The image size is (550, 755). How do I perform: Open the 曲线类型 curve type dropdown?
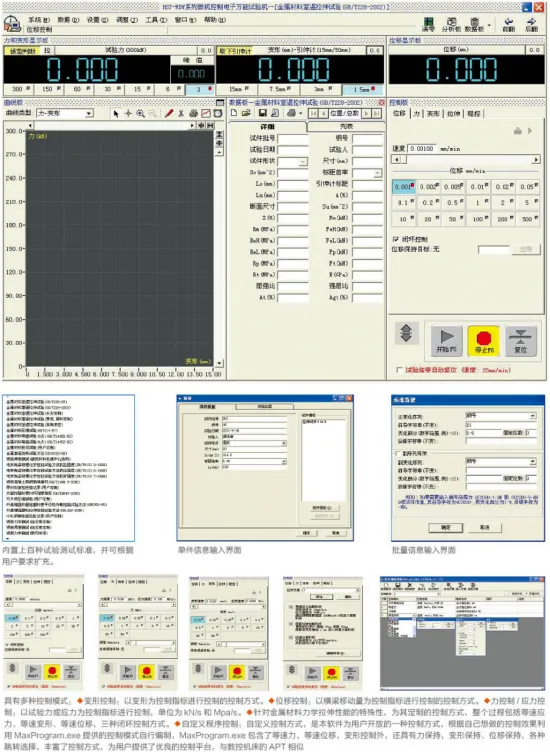coord(89,114)
